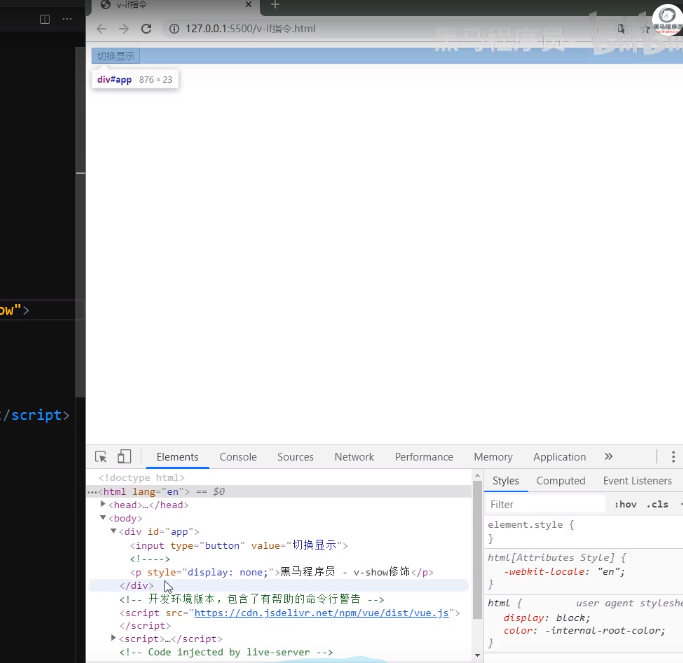This screenshot has width=683, height=663.
Task: Select the p style="display: none;" node
Action: 281,572
